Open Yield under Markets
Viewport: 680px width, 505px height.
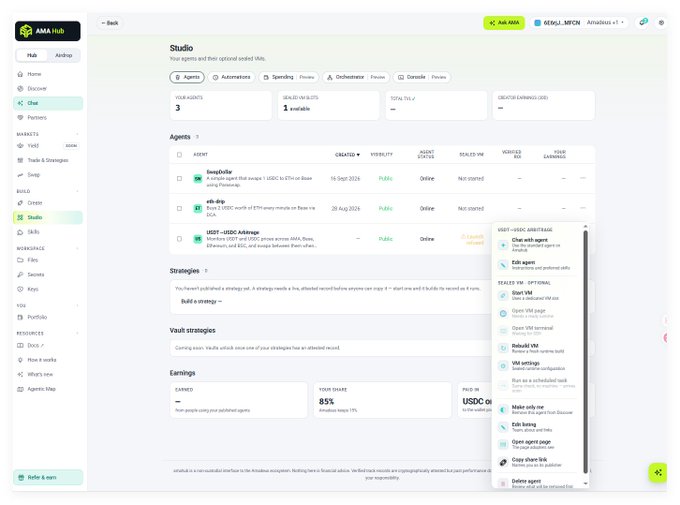pos(48,146)
